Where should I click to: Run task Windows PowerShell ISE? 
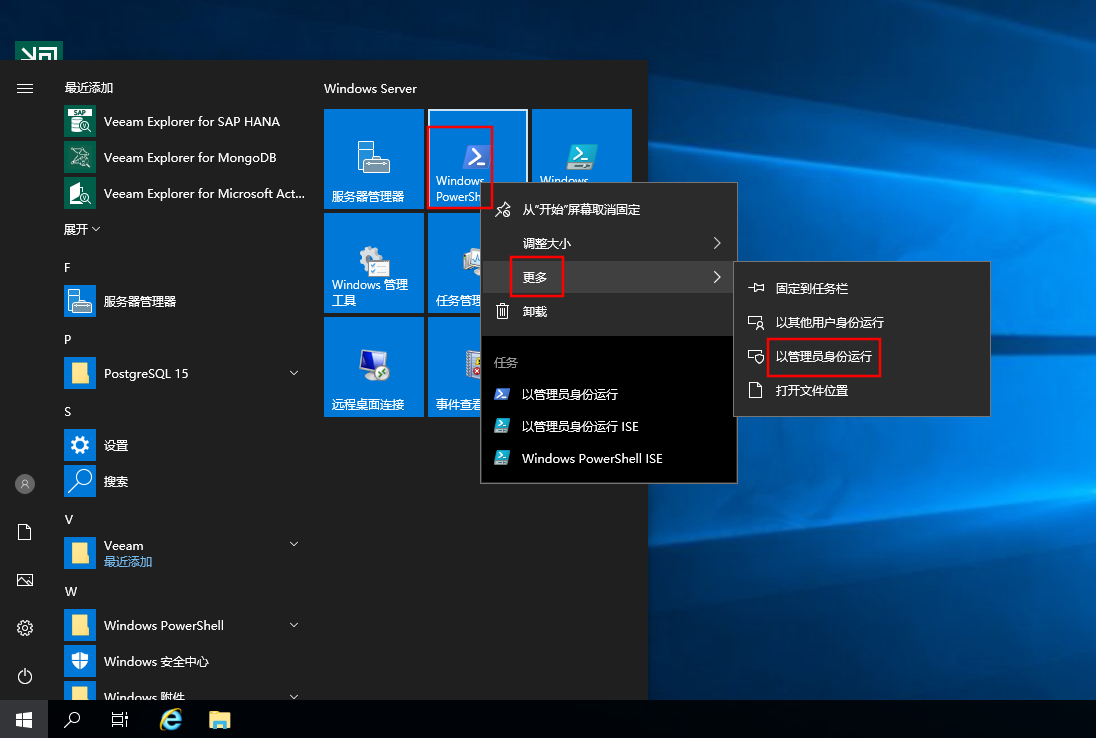tap(609, 458)
